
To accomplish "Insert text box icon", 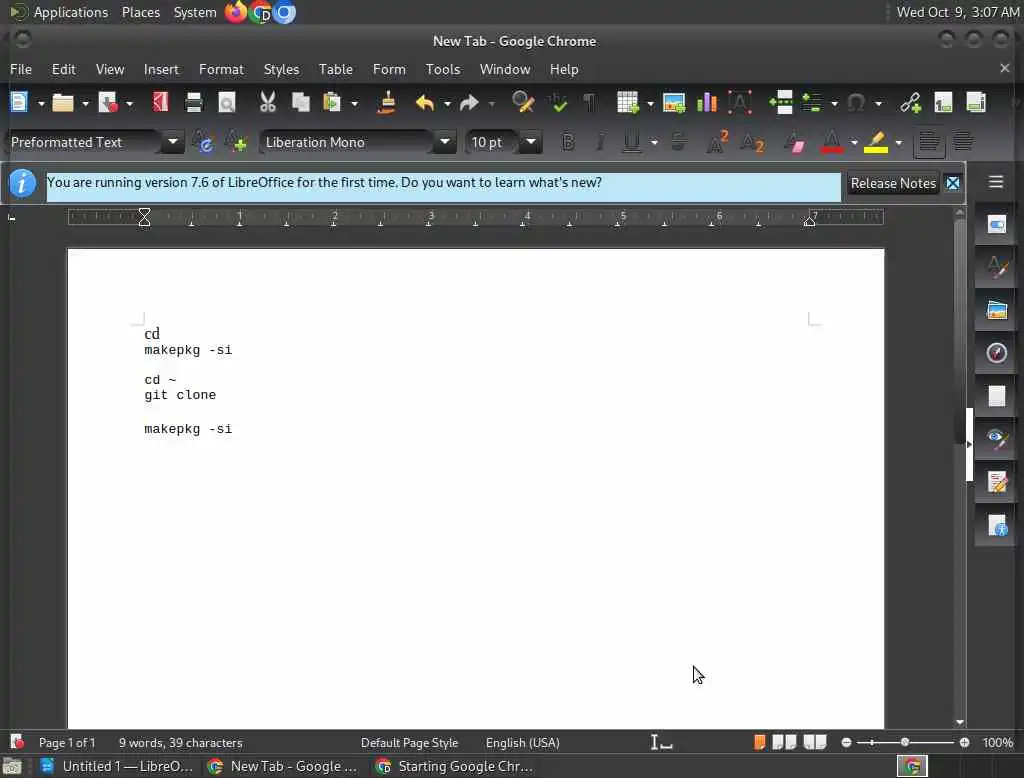I will [x=740, y=103].
